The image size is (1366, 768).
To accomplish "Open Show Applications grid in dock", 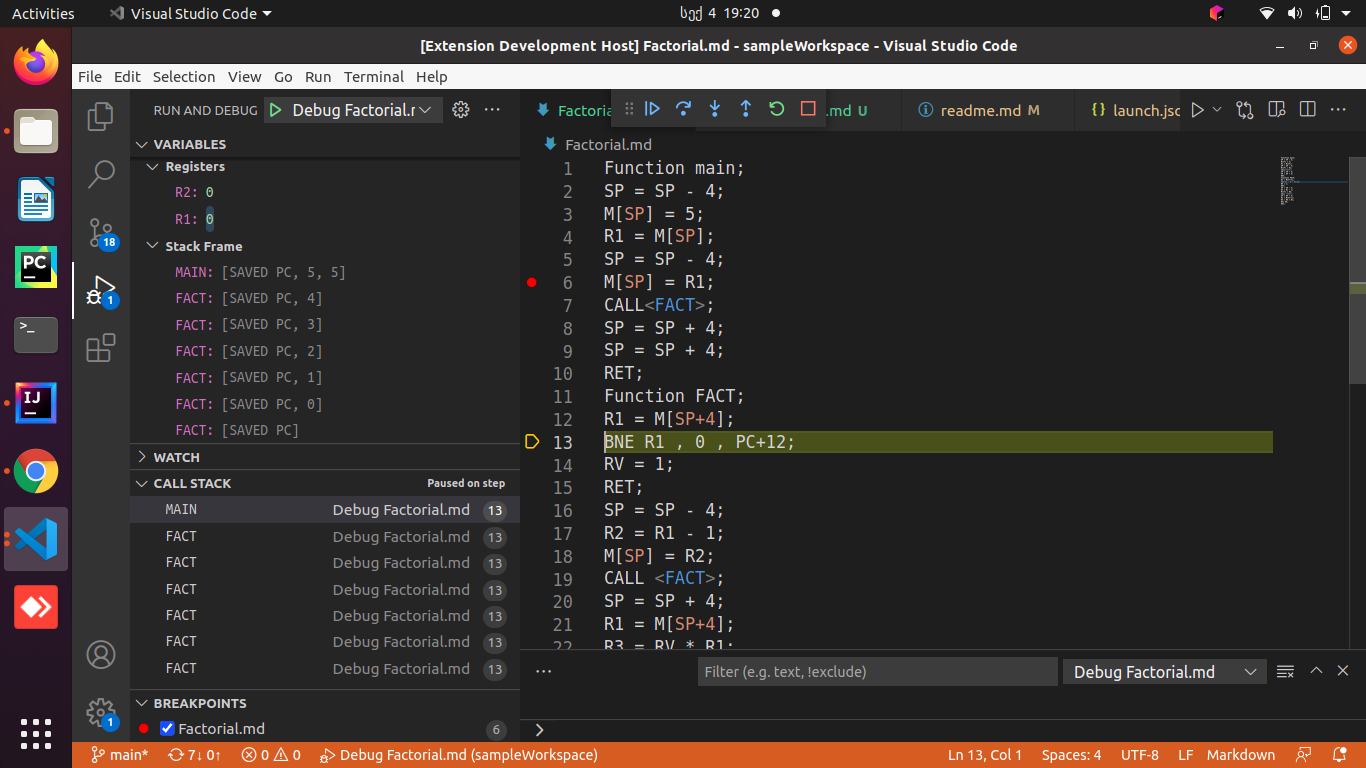I will click(36, 733).
